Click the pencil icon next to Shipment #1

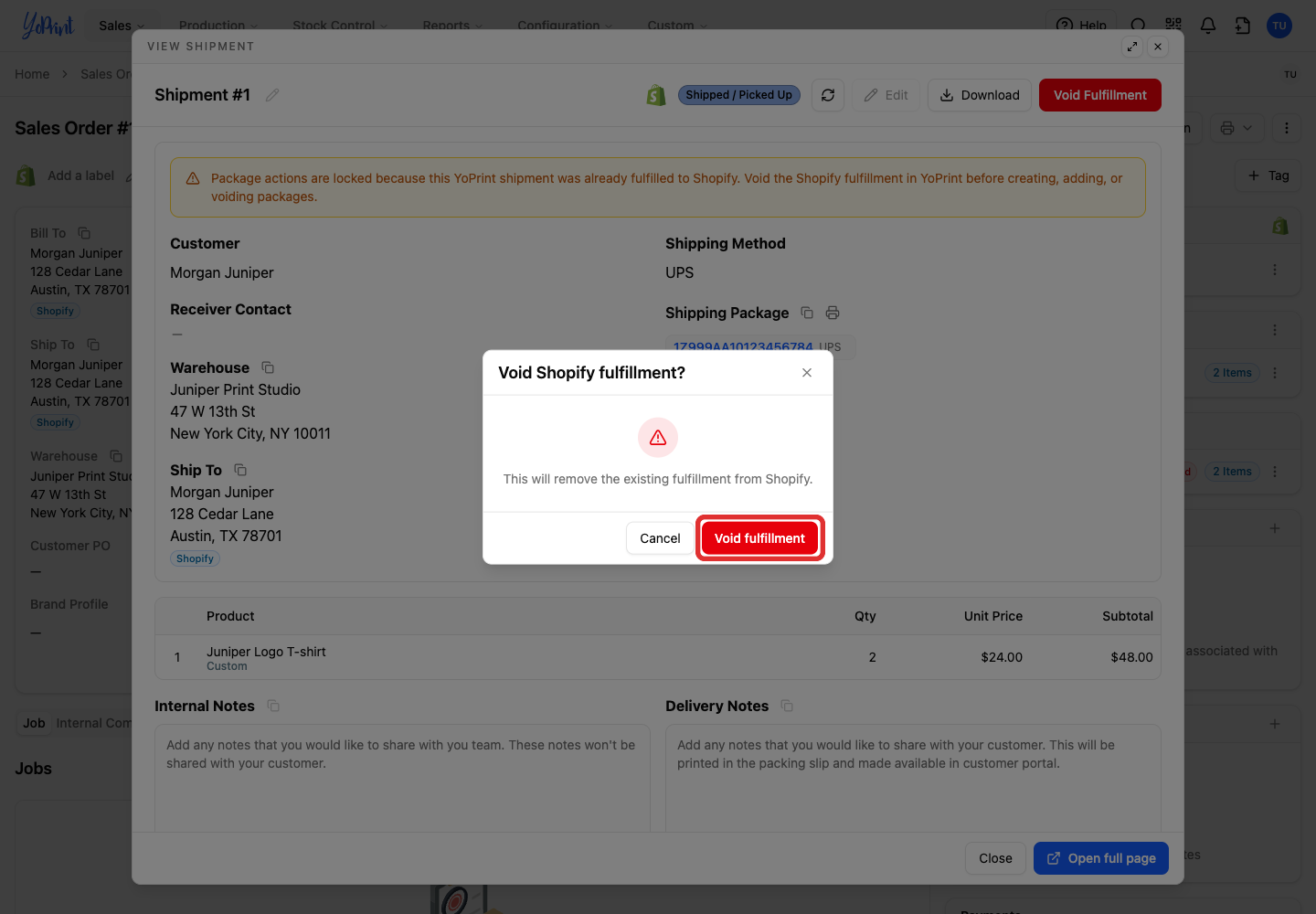click(272, 95)
